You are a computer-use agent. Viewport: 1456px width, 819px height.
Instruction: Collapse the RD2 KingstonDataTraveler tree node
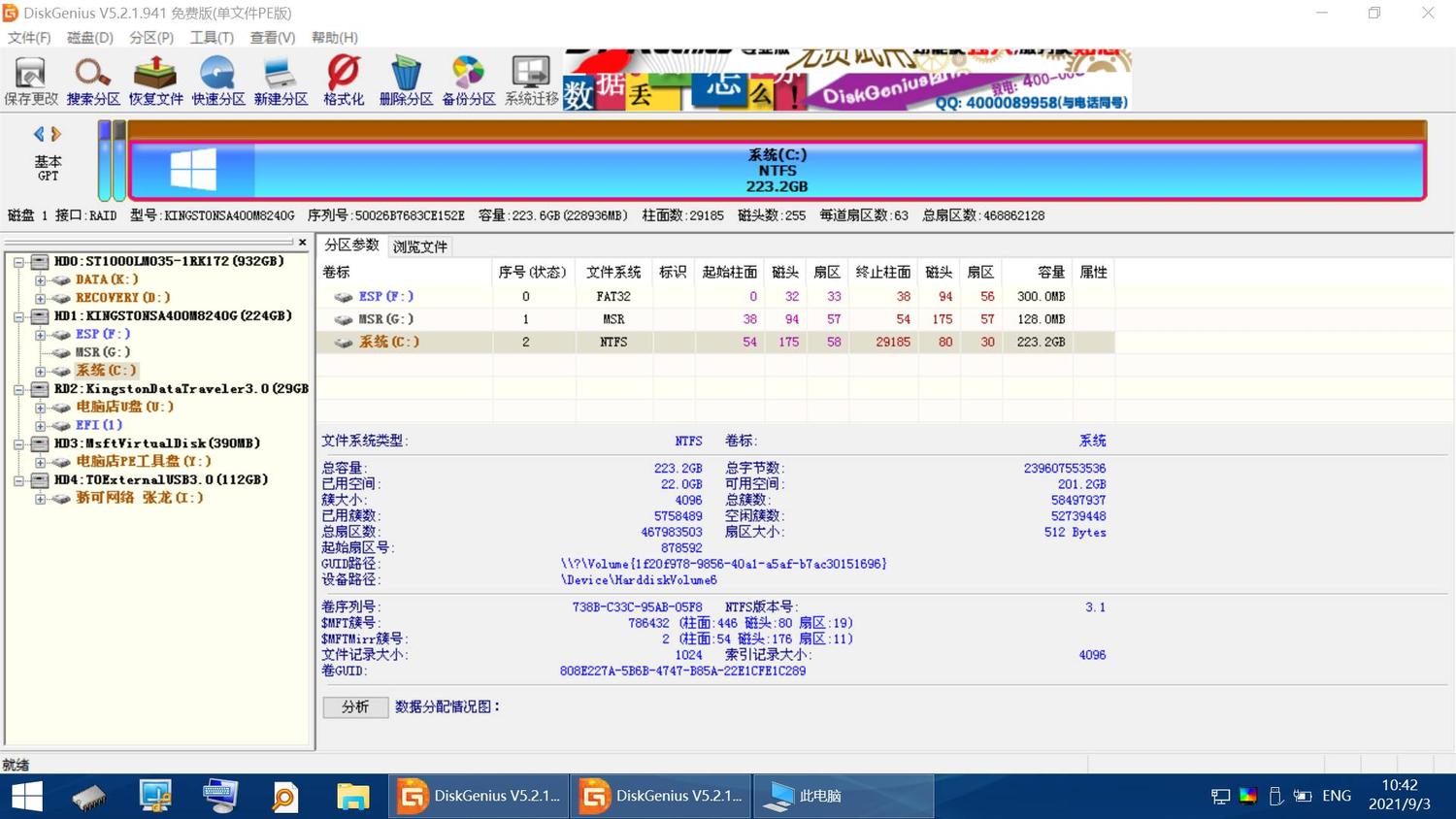coord(18,388)
